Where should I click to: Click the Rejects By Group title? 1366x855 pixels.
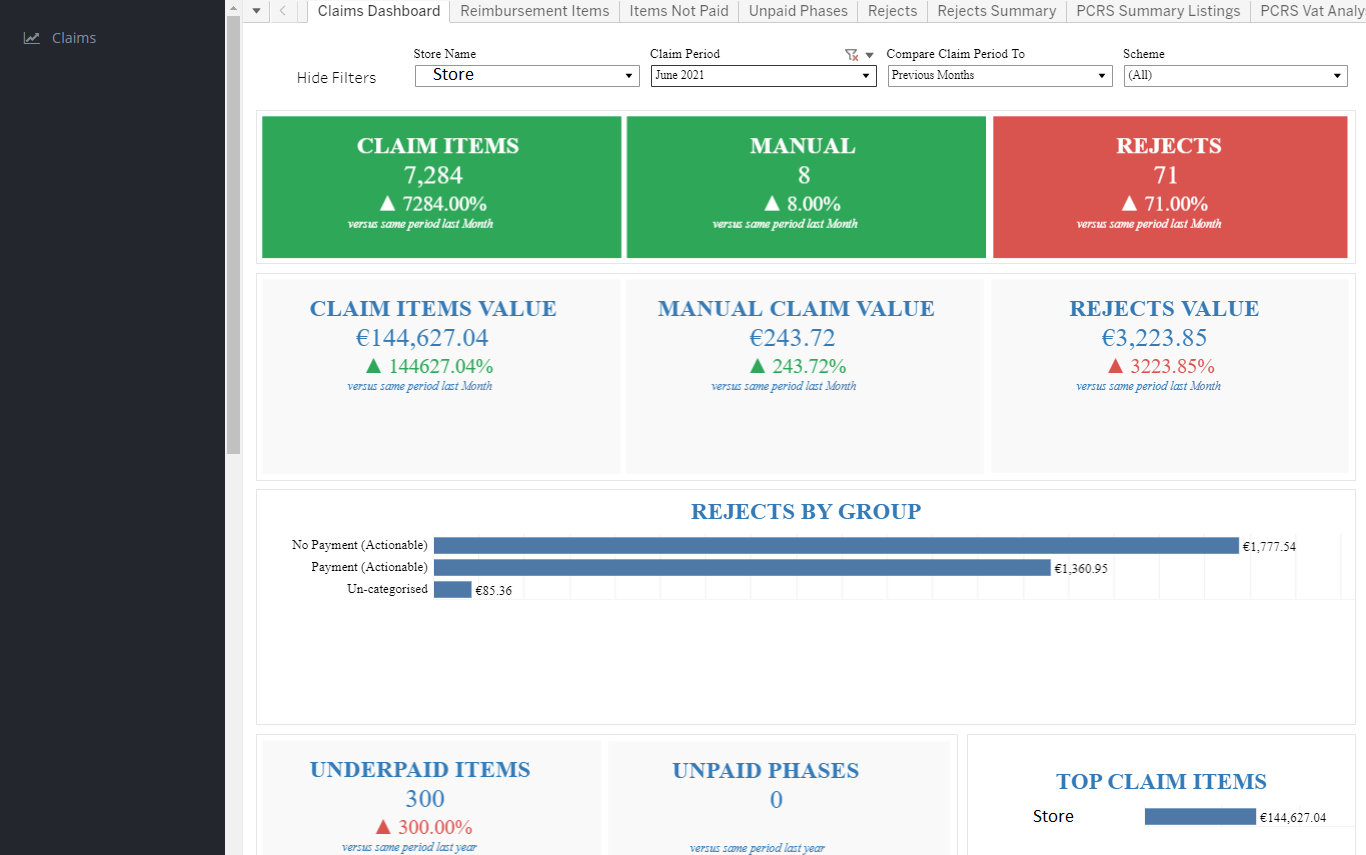pyautogui.click(x=806, y=512)
